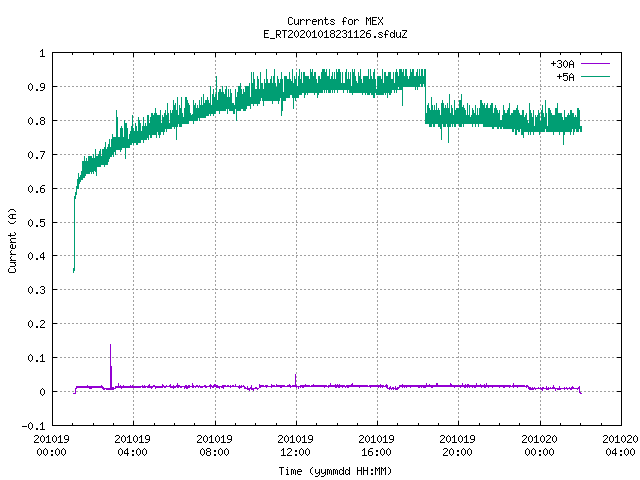Image resolution: width=640 pixels, height=480 pixels.
Task: Click the y-axis tick label -0.1
Action: click(33, 426)
